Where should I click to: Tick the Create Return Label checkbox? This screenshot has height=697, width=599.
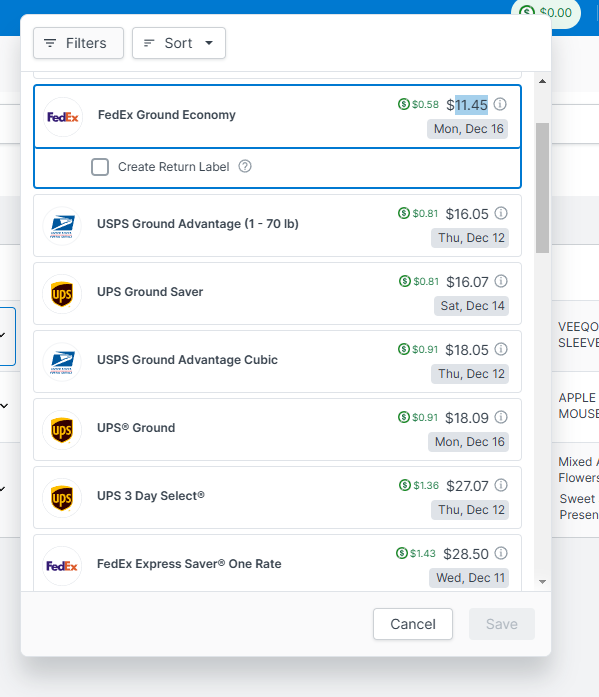point(100,167)
